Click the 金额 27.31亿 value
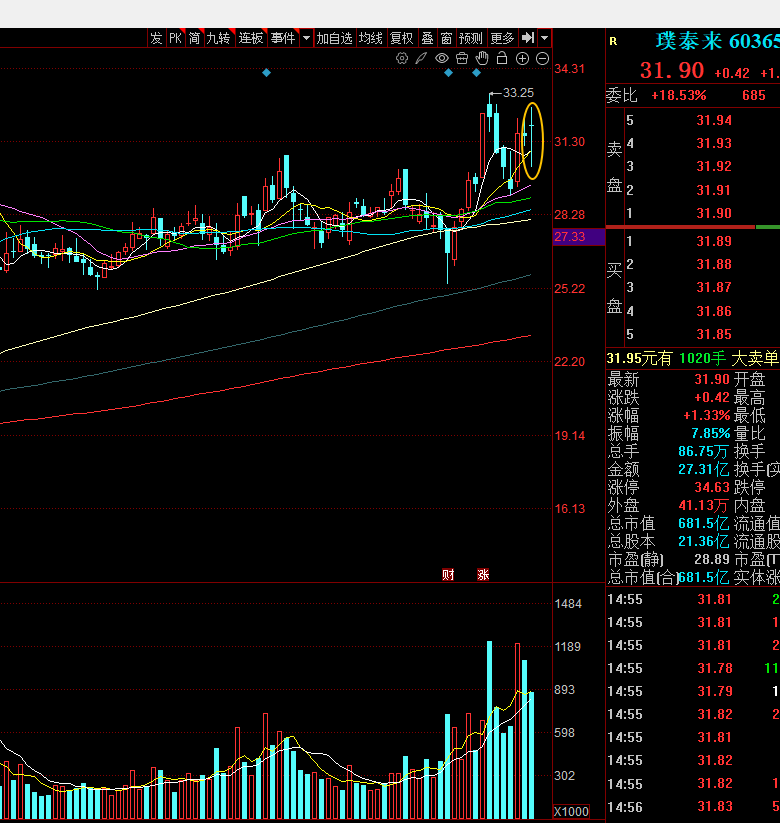 703,469
